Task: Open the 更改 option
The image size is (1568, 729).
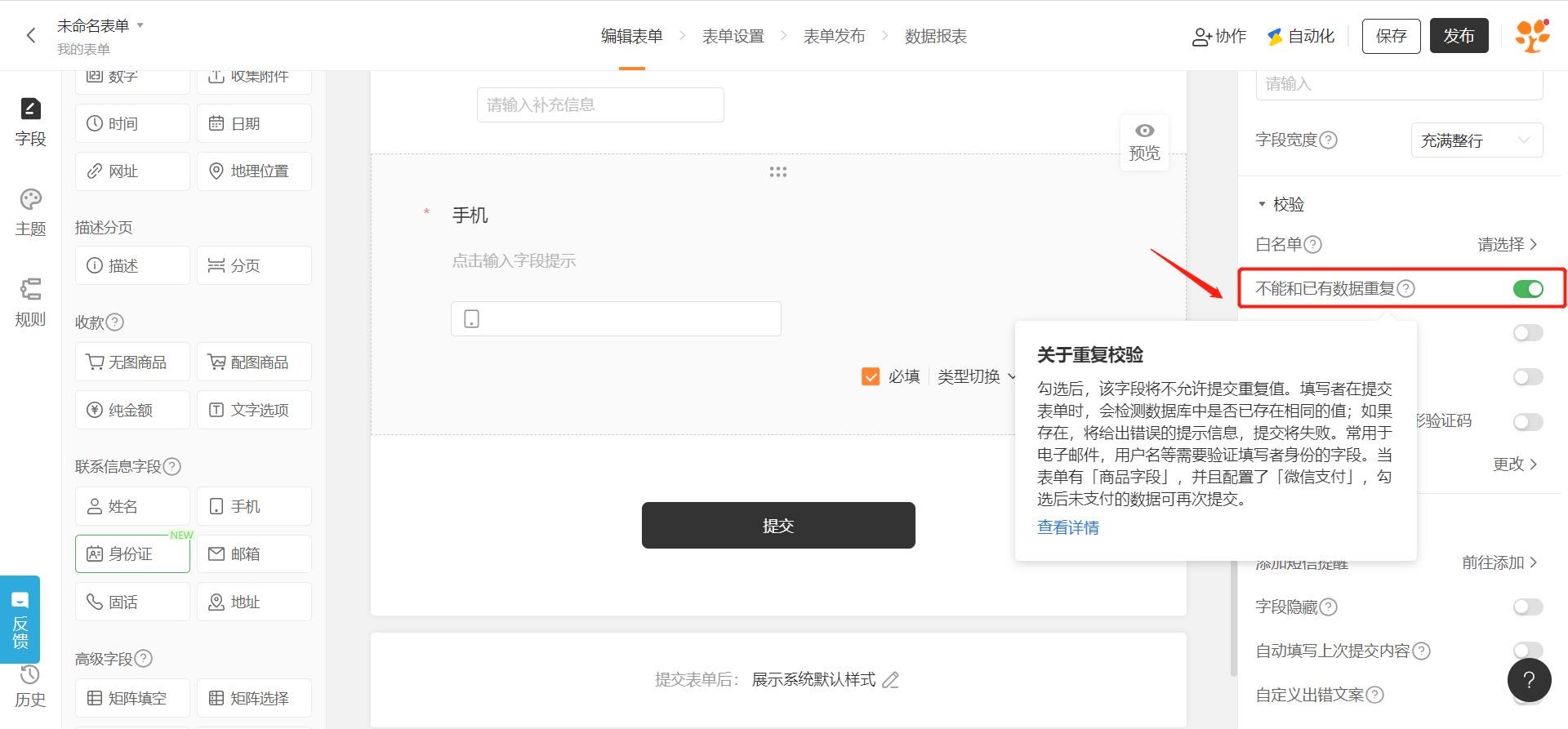Action: pos(1516,464)
